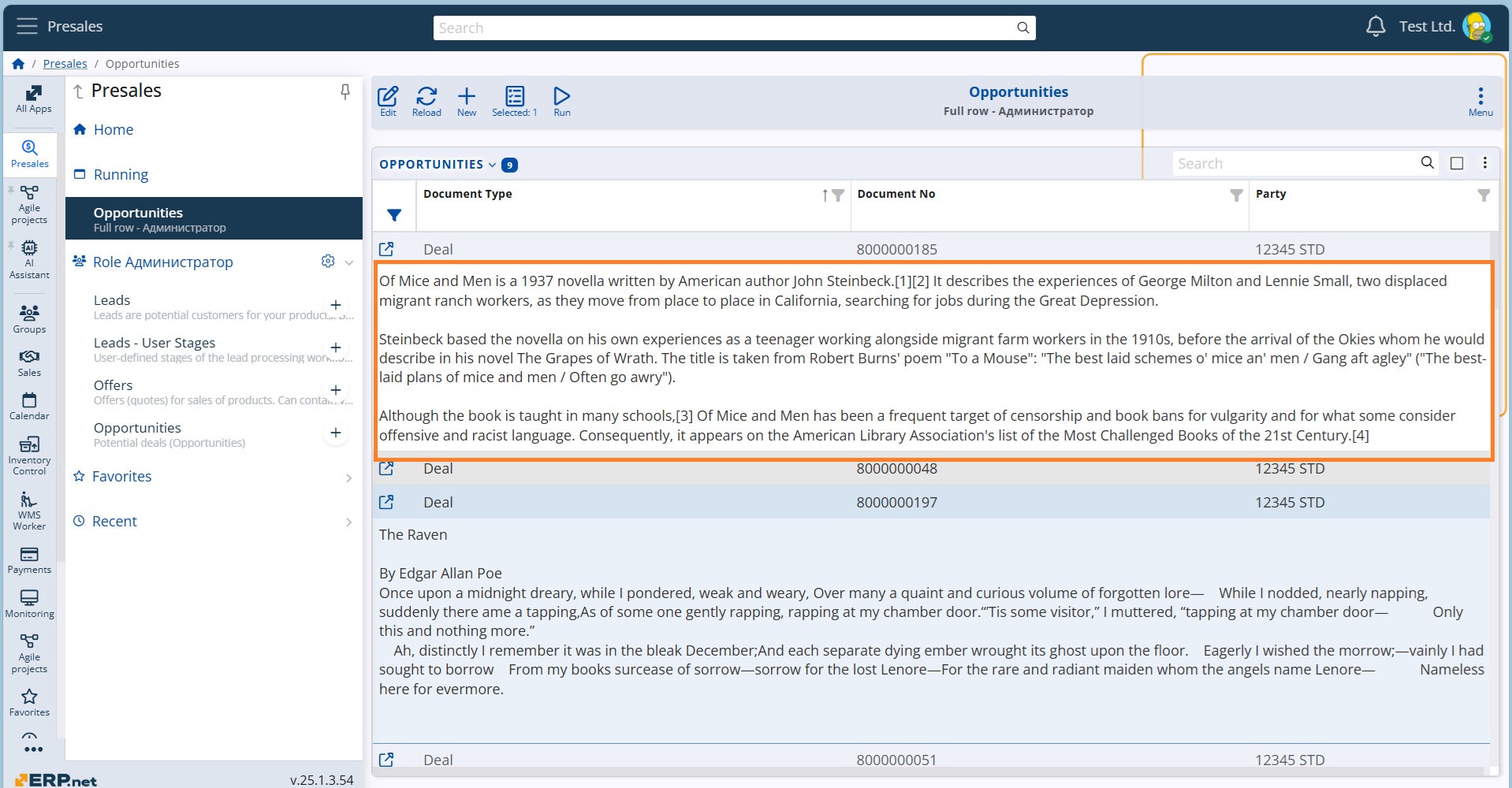Expand the Favorites section
This screenshot has height=788, width=1512.
pyautogui.click(x=348, y=478)
